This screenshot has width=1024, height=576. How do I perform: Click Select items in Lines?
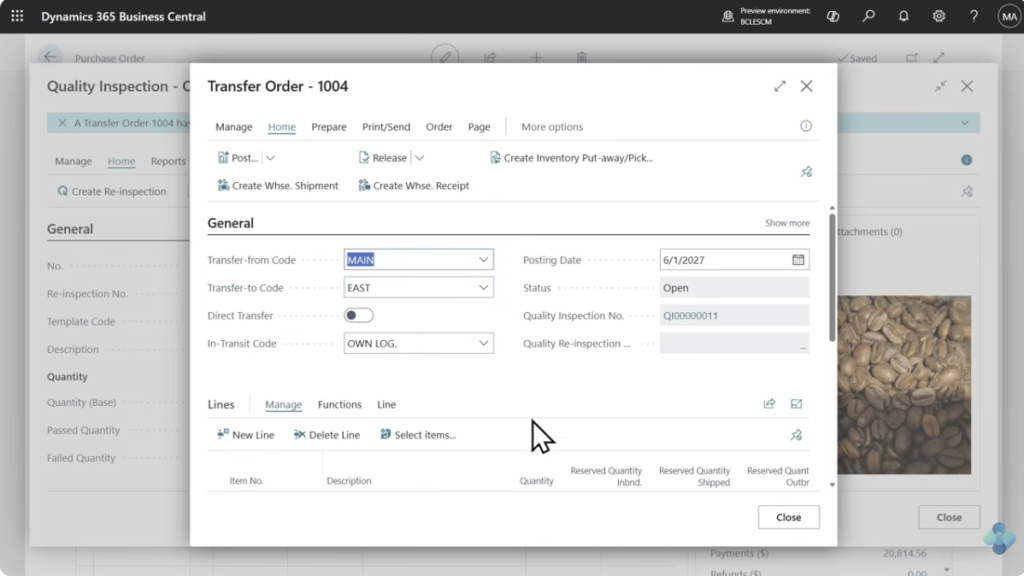point(418,435)
